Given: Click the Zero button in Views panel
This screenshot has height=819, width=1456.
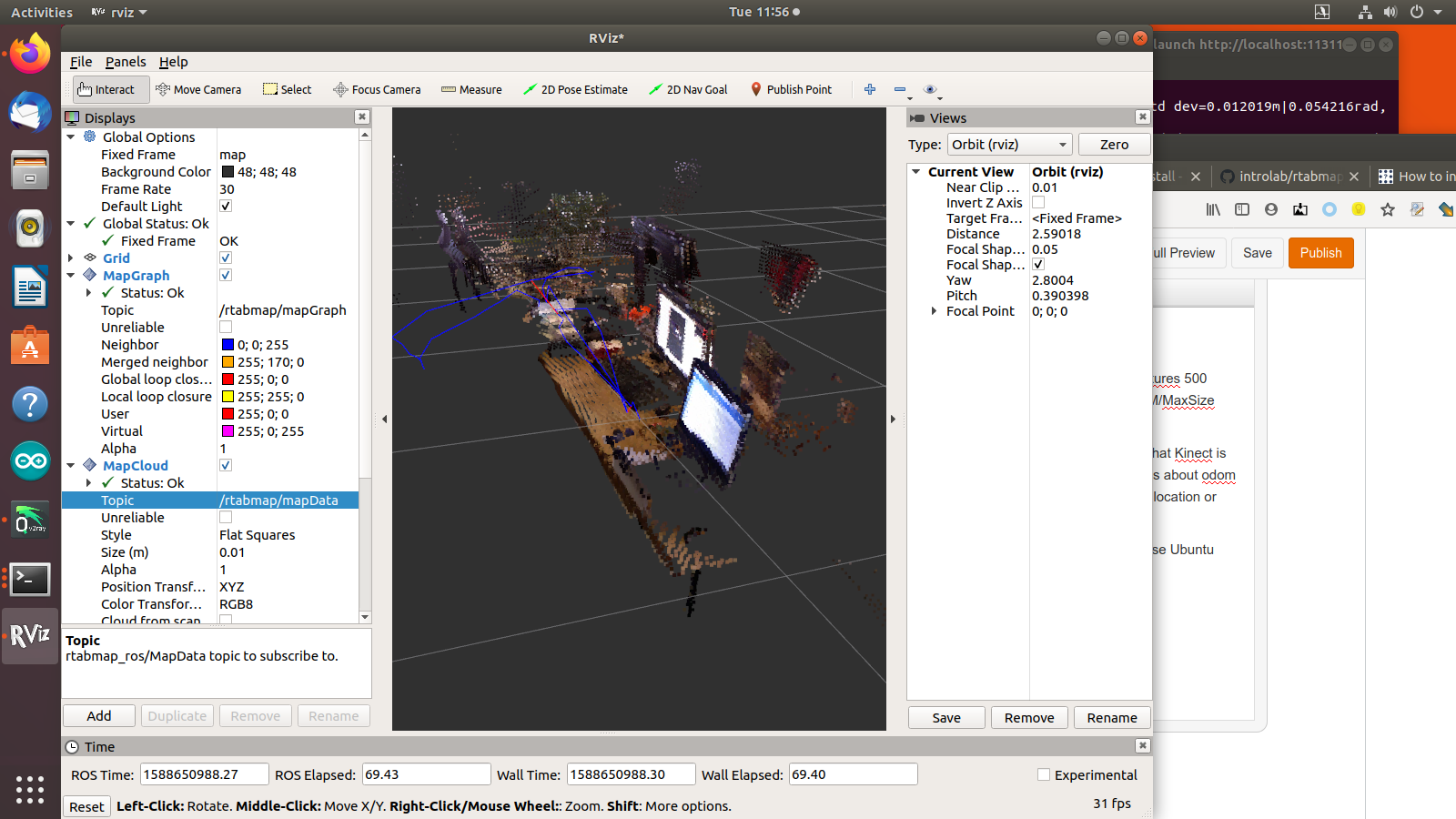Looking at the screenshot, I should (x=1113, y=144).
